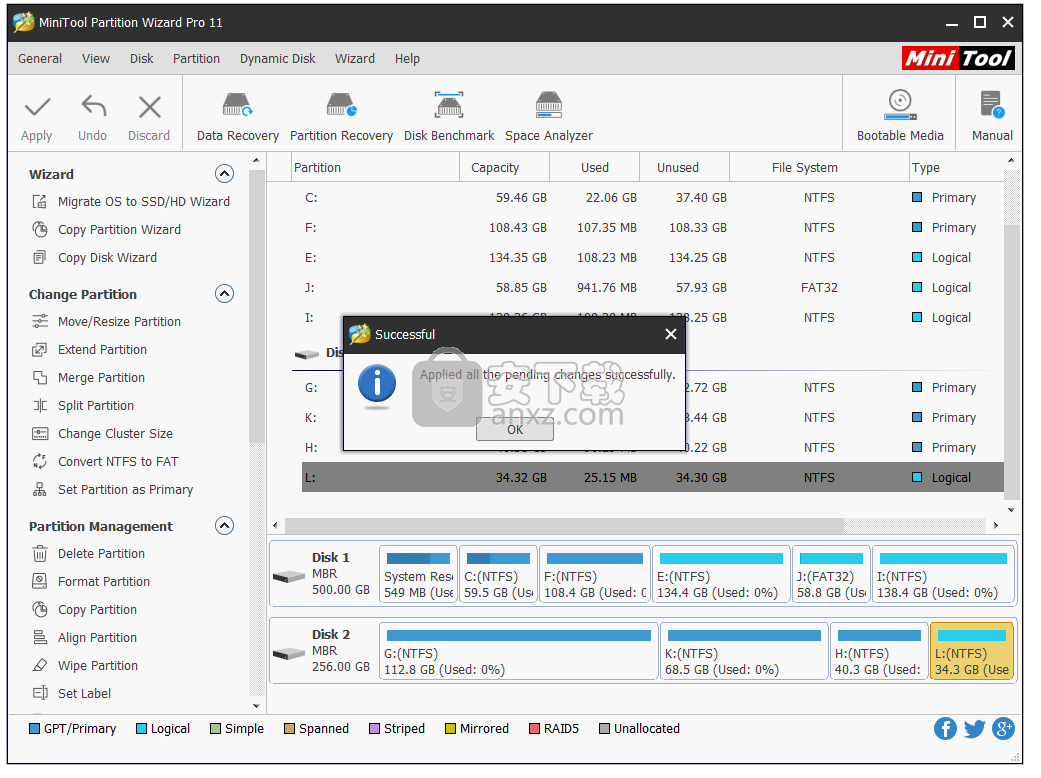
Task: Collapse the Change Partition section
Action: pos(224,293)
